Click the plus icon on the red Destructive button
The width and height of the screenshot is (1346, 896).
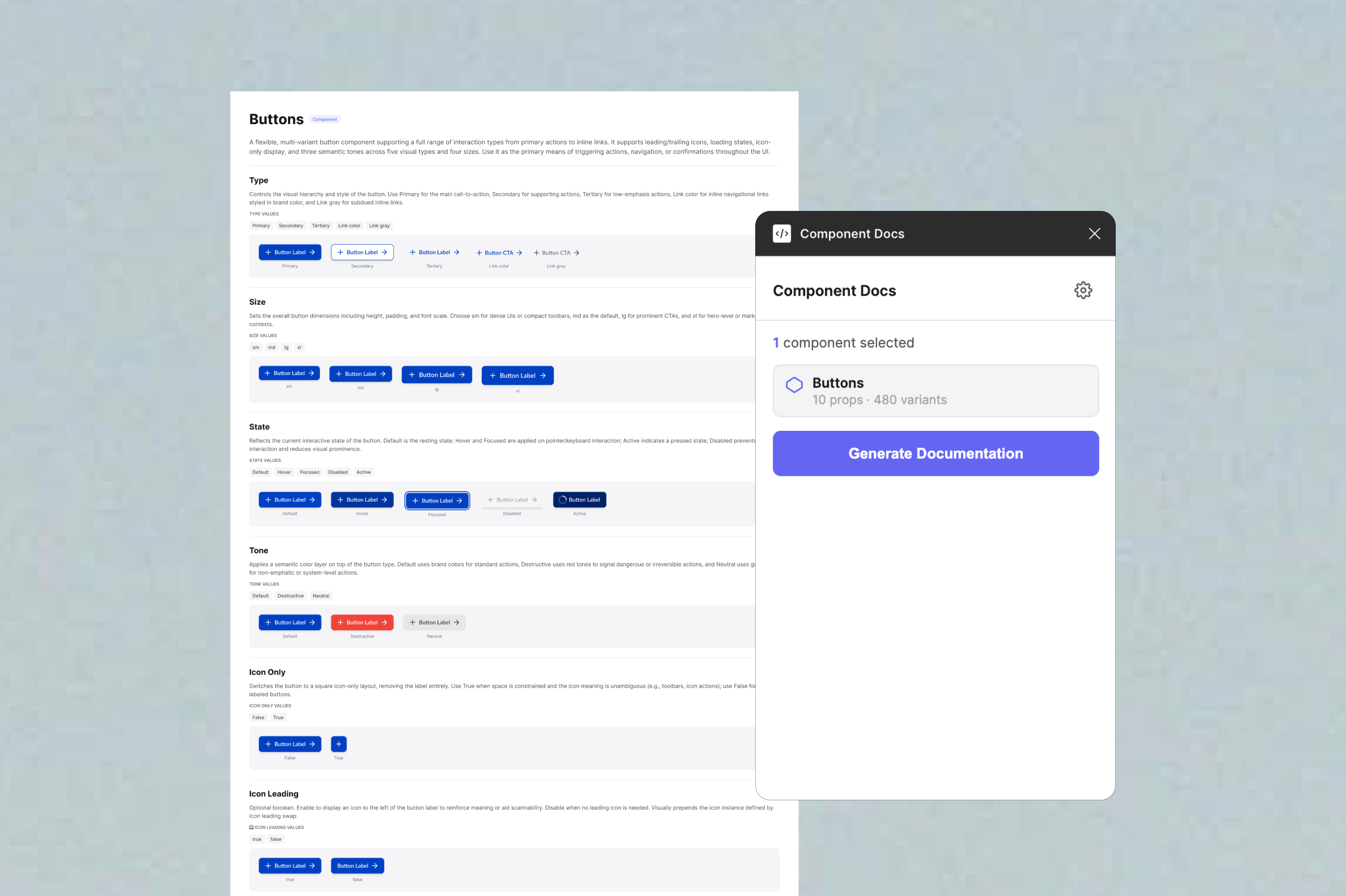[x=341, y=622]
